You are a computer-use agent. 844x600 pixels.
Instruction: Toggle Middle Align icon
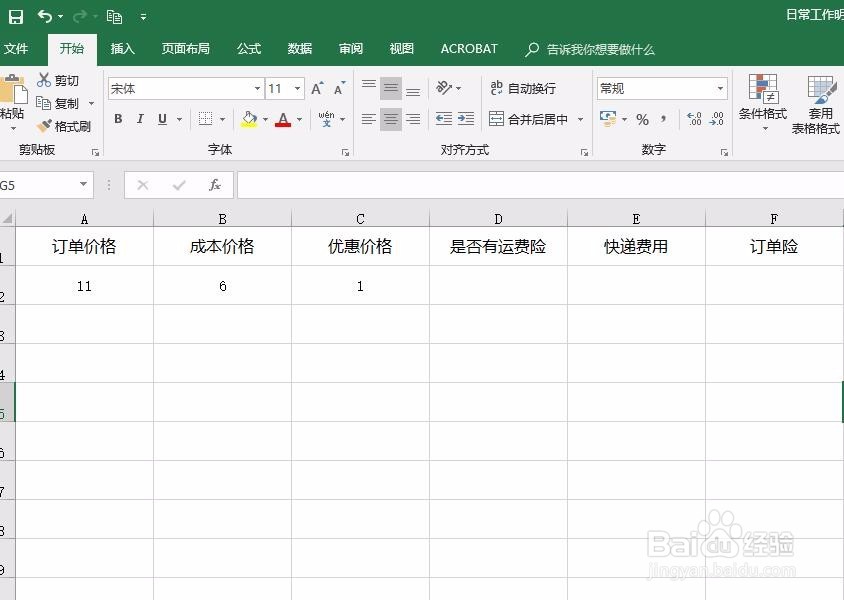click(391, 88)
